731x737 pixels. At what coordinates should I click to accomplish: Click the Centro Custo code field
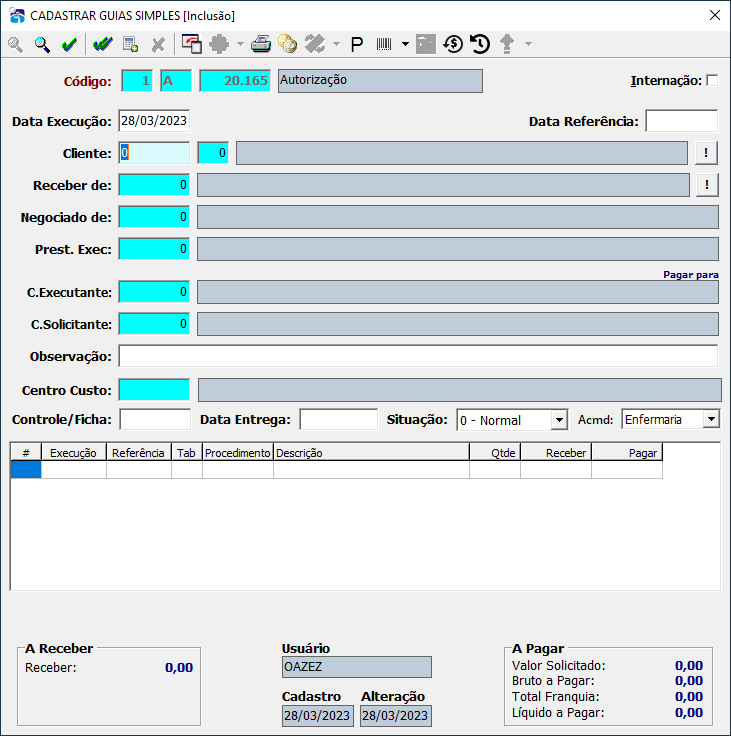point(154,390)
